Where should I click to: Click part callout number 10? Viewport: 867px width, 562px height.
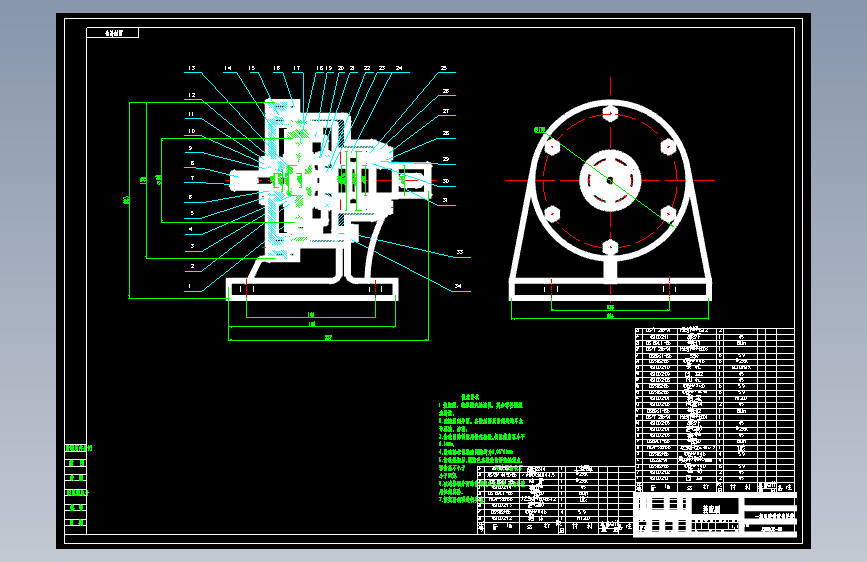pyautogui.click(x=192, y=131)
